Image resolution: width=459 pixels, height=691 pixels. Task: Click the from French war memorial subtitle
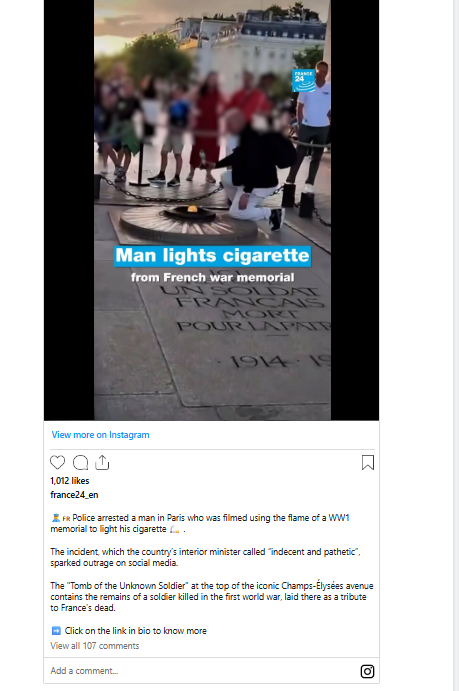213,277
